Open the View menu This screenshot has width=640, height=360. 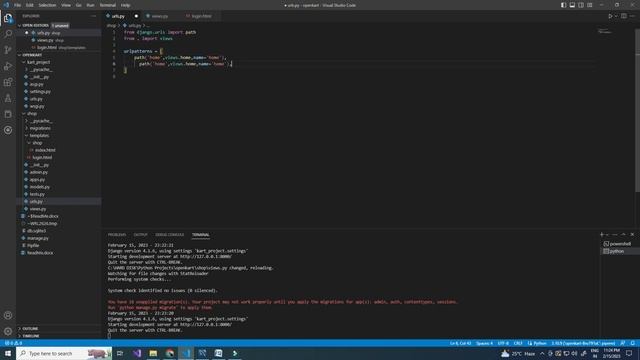coord(66,5)
